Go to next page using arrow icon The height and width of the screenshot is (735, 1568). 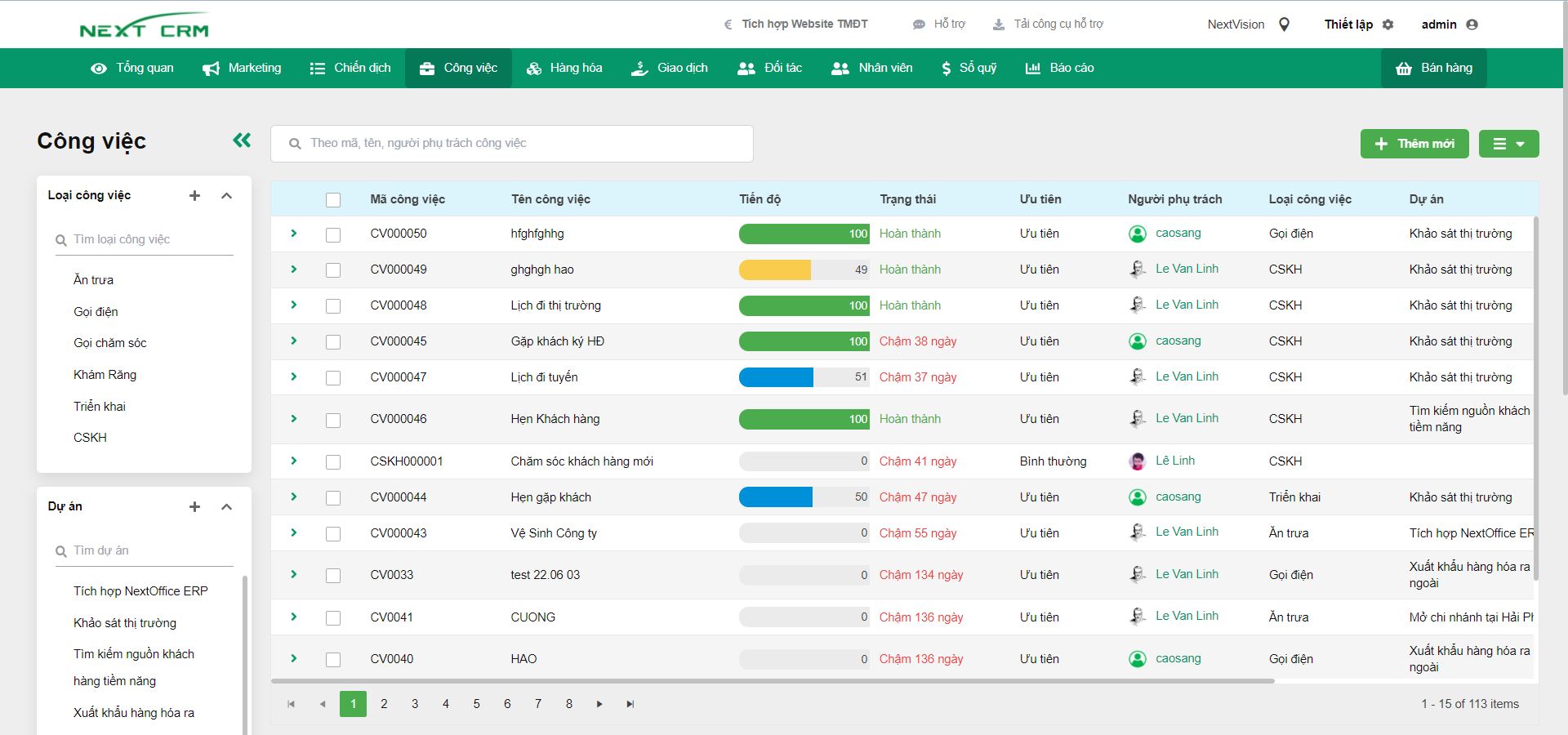(599, 704)
